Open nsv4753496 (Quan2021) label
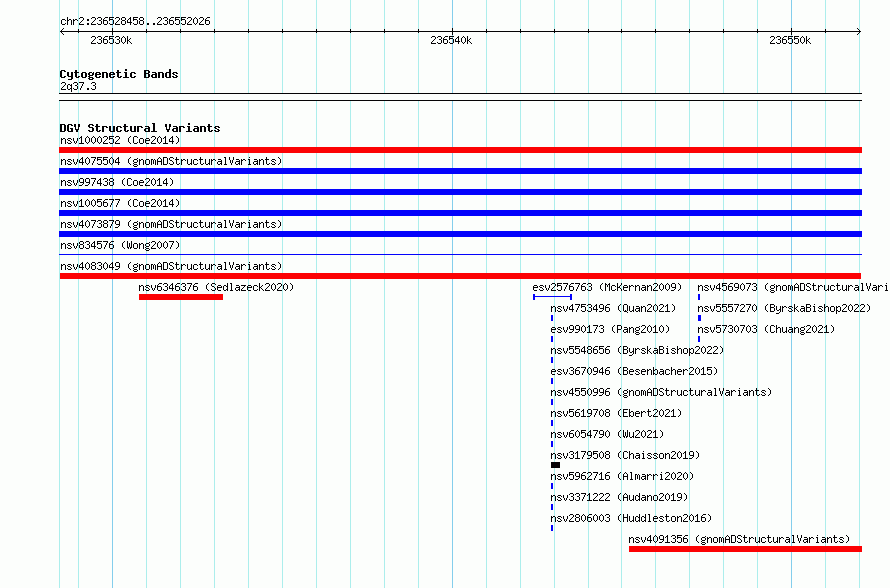The height and width of the screenshot is (588, 890). pos(613,308)
